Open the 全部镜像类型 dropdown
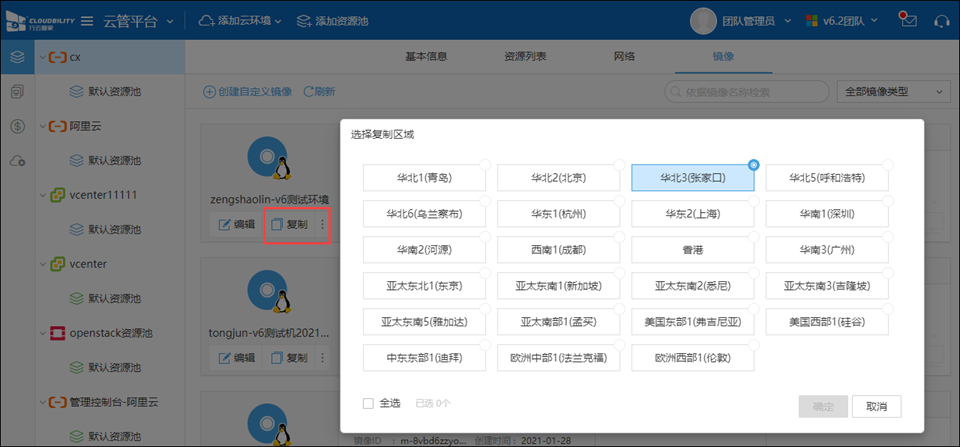960x447 pixels. (892, 92)
